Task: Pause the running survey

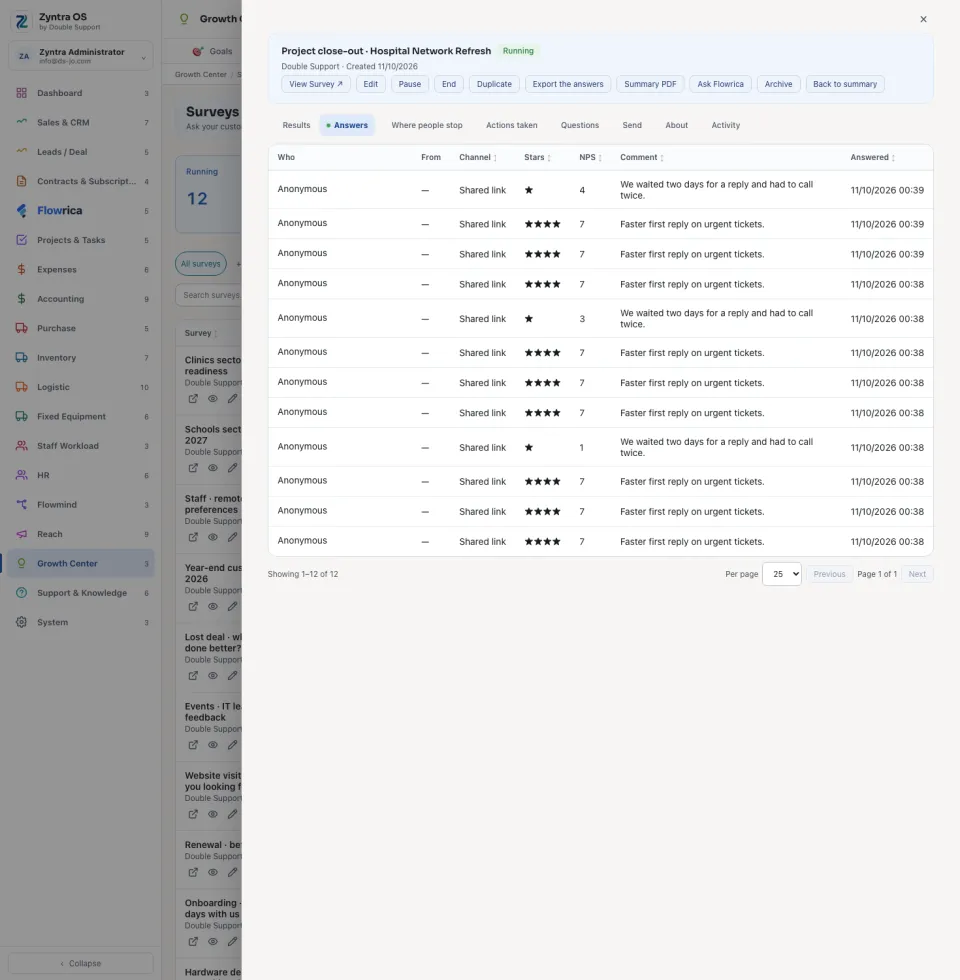Action: click(410, 84)
